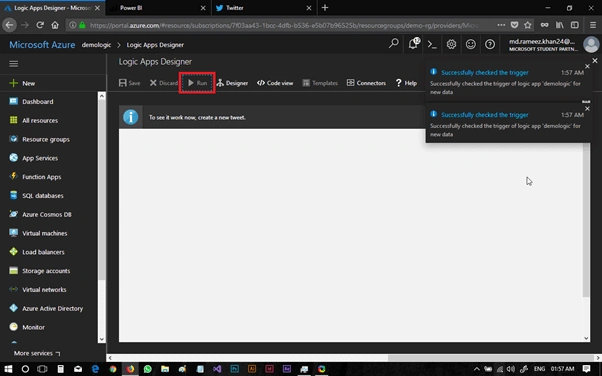Open the Windows Start menu

click(x=8, y=369)
